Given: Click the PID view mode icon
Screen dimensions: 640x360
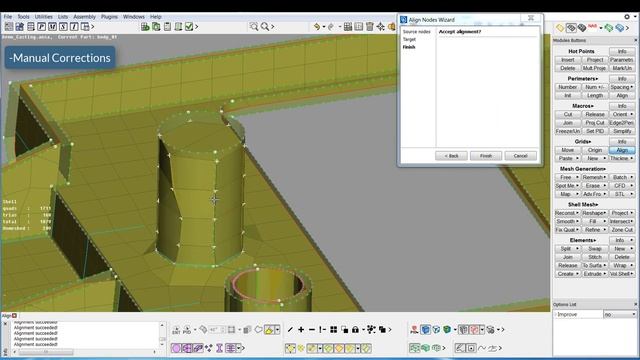Looking at the screenshot, I should [187, 330].
